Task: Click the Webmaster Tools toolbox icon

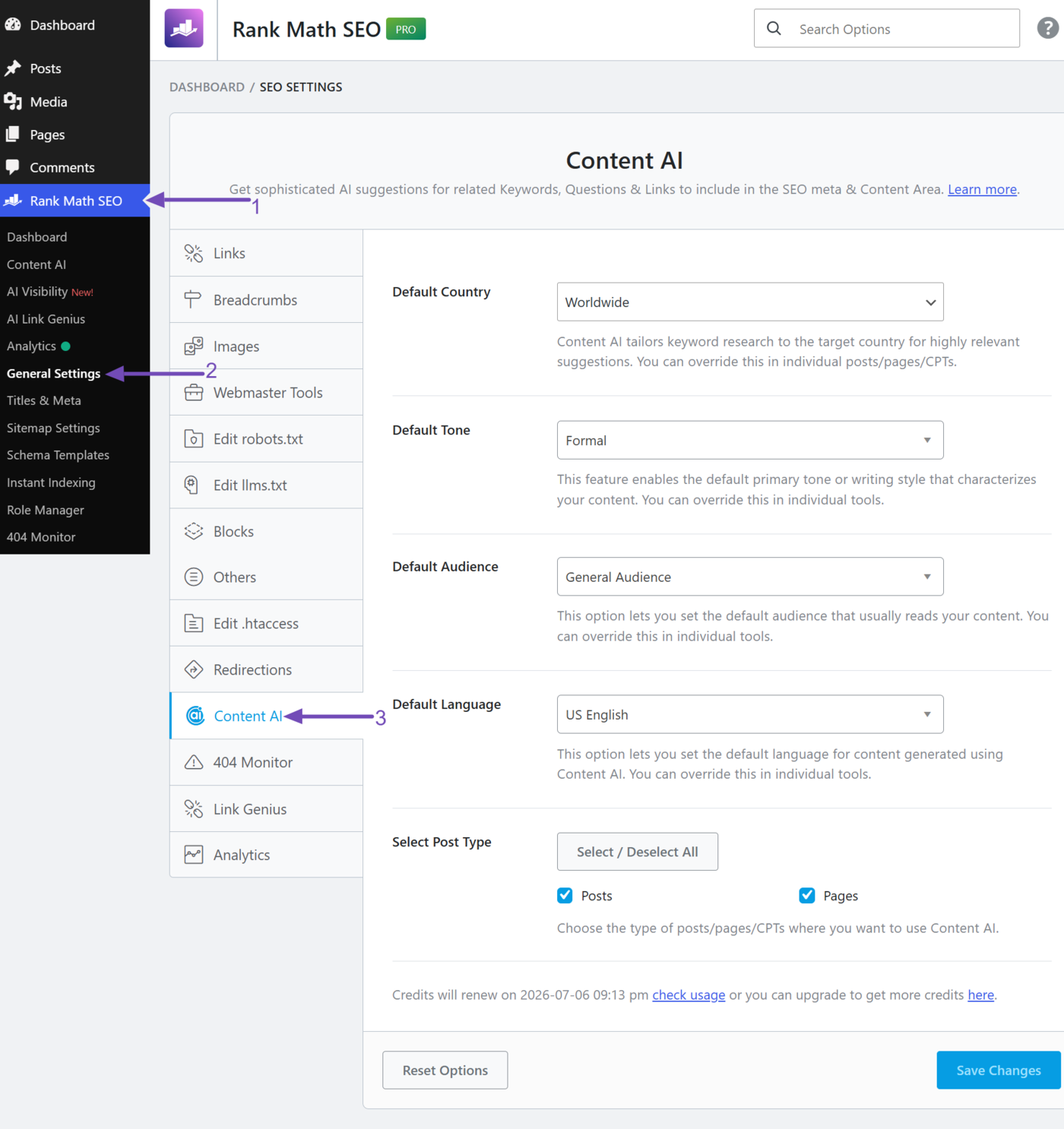Action: 194,392
